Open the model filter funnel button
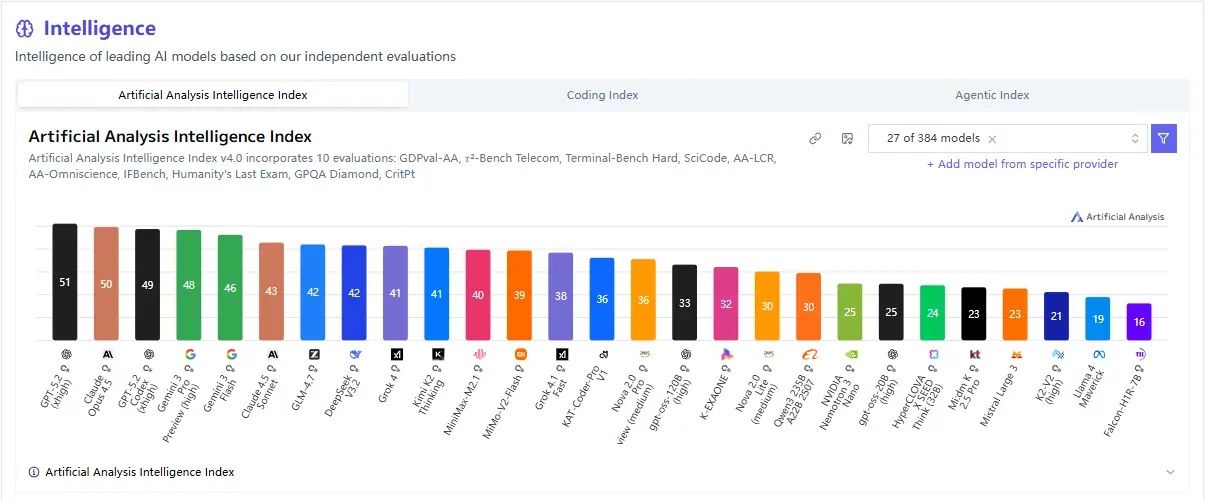The image size is (1205, 501). 1163,139
